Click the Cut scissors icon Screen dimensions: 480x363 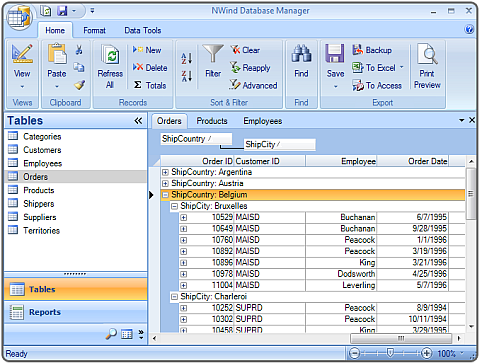(79, 50)
